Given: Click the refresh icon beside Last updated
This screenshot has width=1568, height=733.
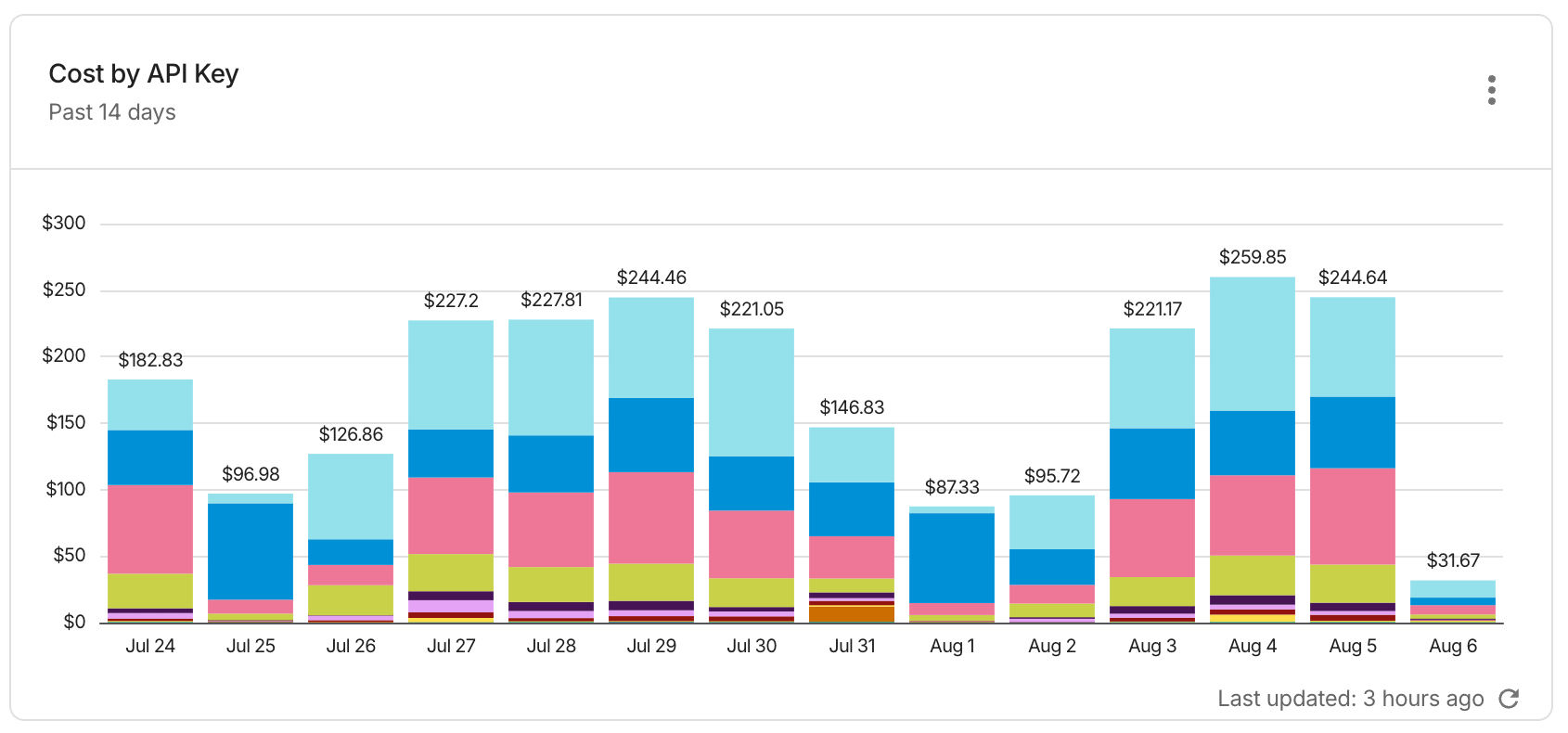Looking at the screenshot, I should click(x=1510, y=699).
